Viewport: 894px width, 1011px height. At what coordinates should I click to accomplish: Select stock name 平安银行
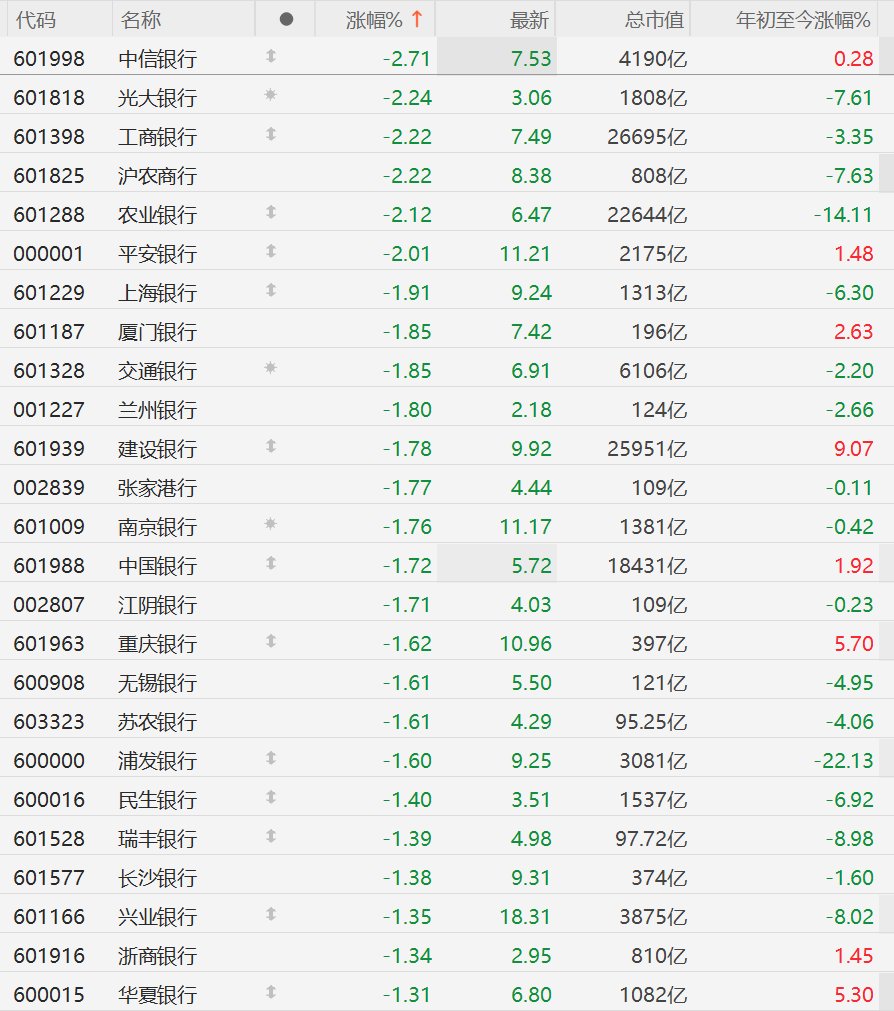click(x=157, y=254)
